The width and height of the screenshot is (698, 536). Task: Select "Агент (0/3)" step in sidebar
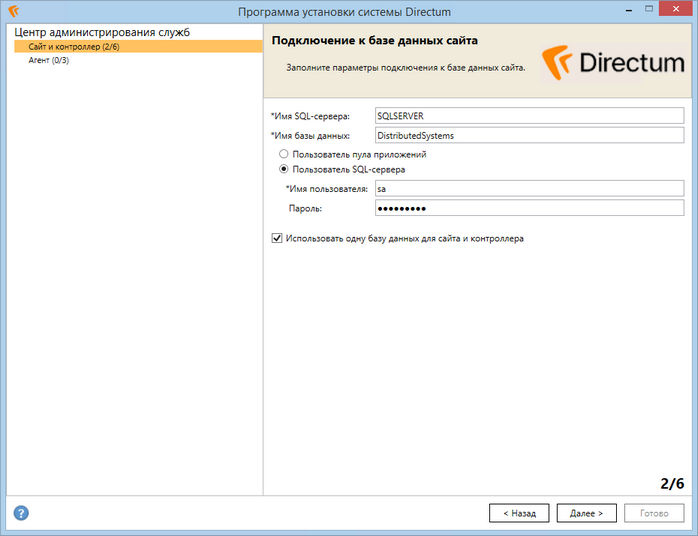[x=49, y=60]
